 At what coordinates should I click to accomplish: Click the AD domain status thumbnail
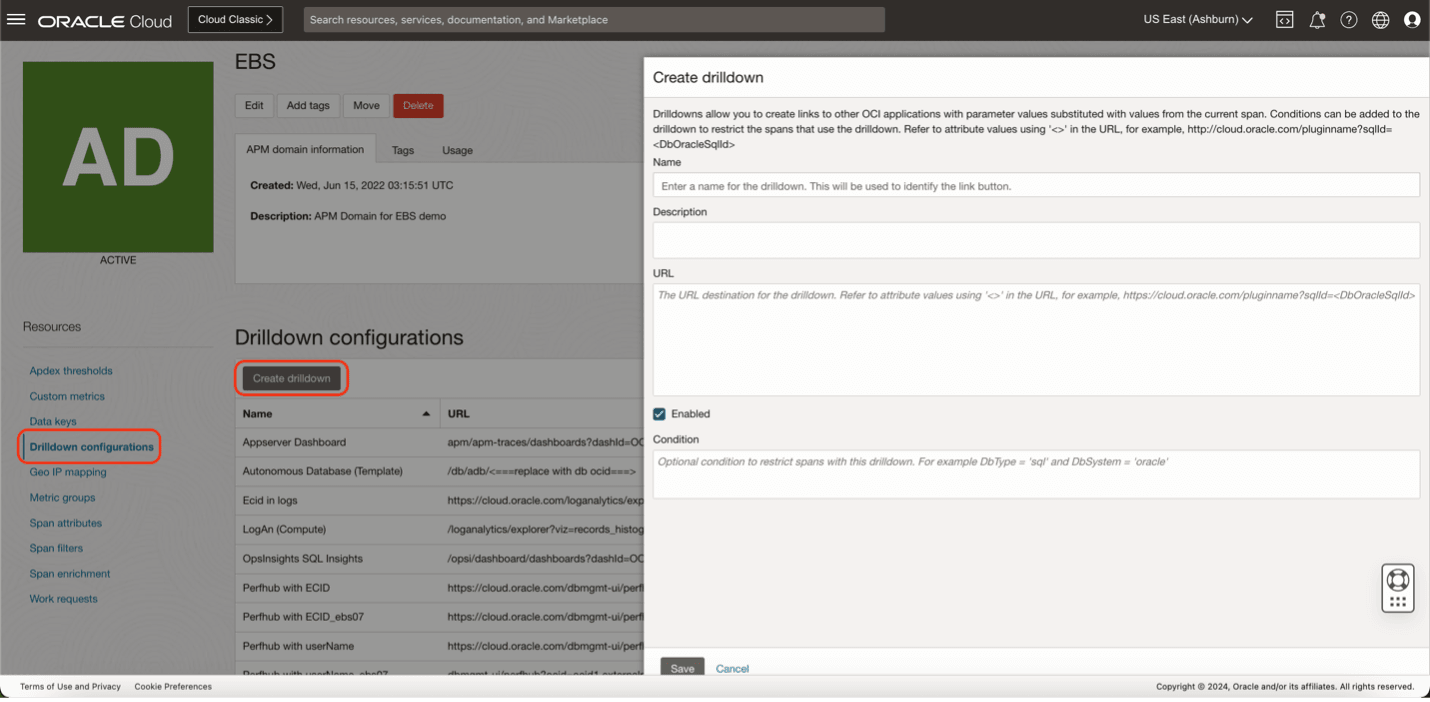pyautogui.click(x=118, y=157)
